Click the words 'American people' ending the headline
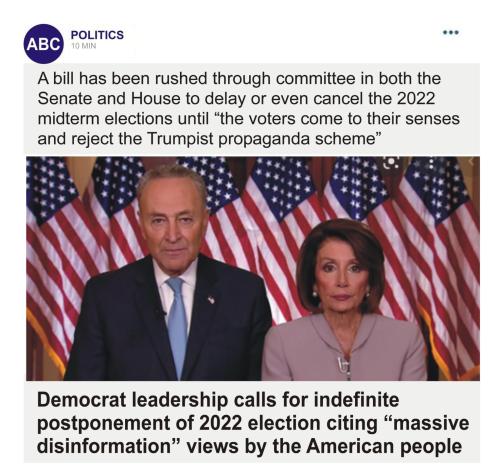500x468 pixels. pos(384,446)
